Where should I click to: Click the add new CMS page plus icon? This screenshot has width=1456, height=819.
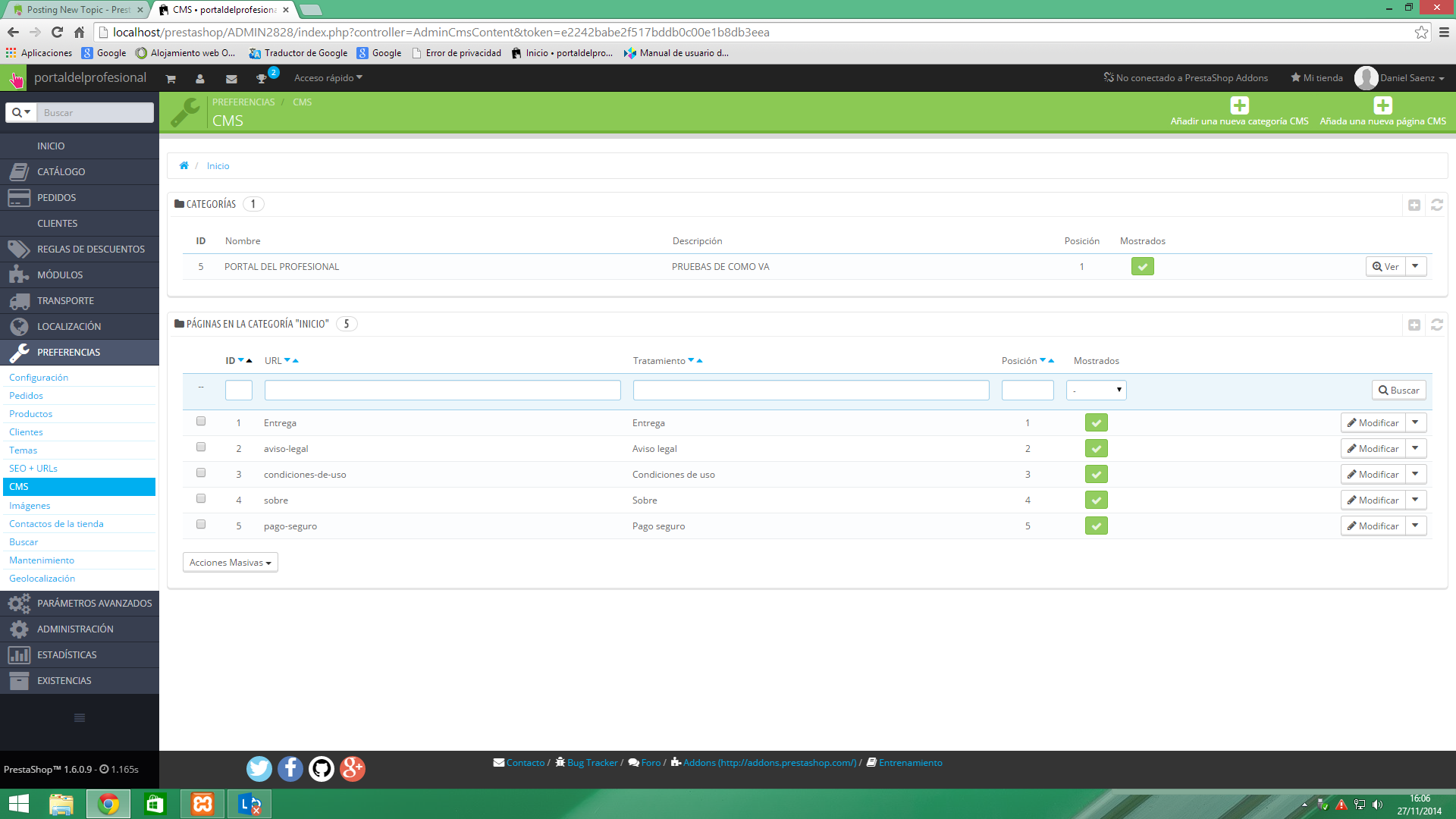coord(1382,105)
